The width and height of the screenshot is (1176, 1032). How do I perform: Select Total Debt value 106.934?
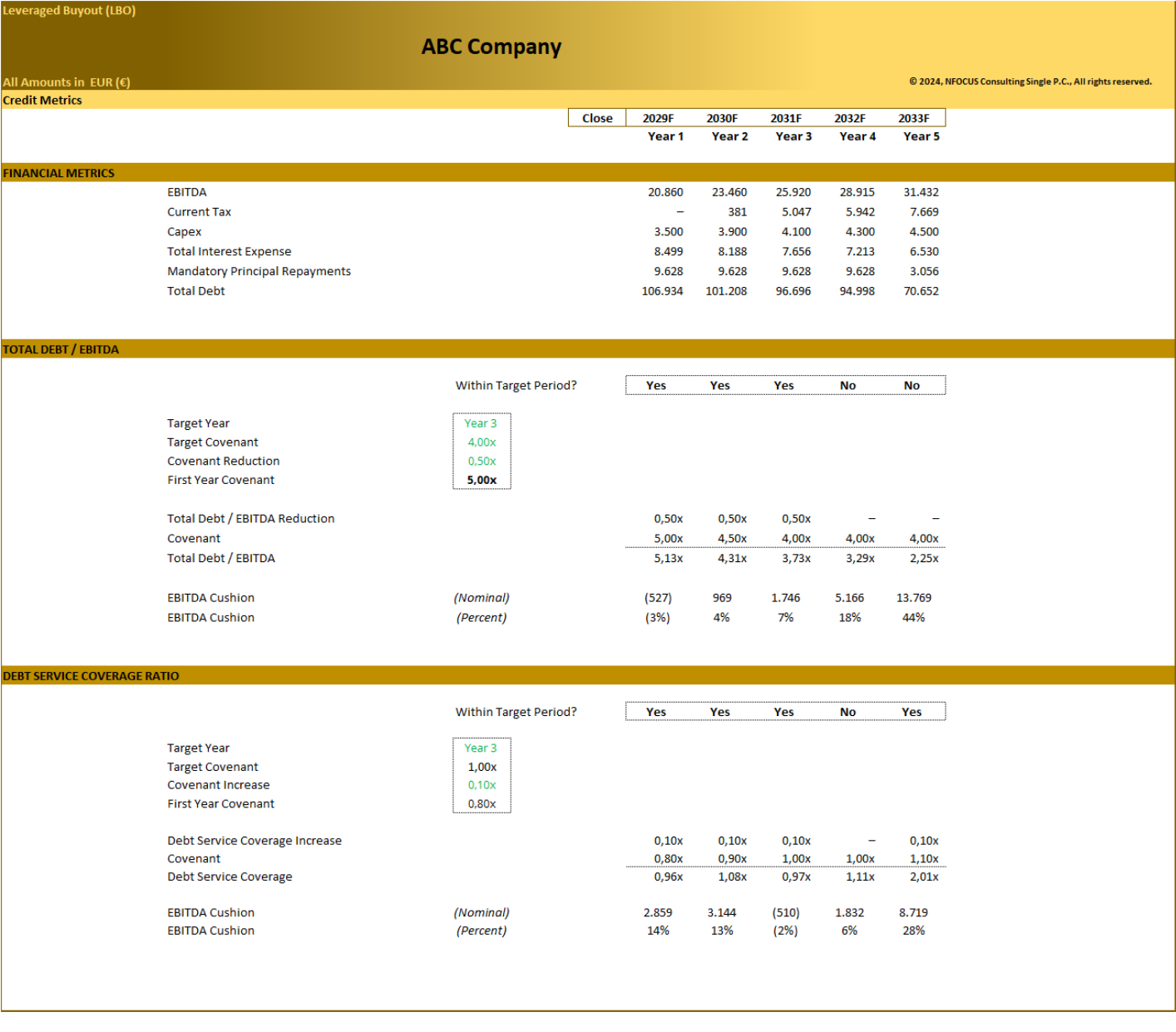tap(662, 291)
